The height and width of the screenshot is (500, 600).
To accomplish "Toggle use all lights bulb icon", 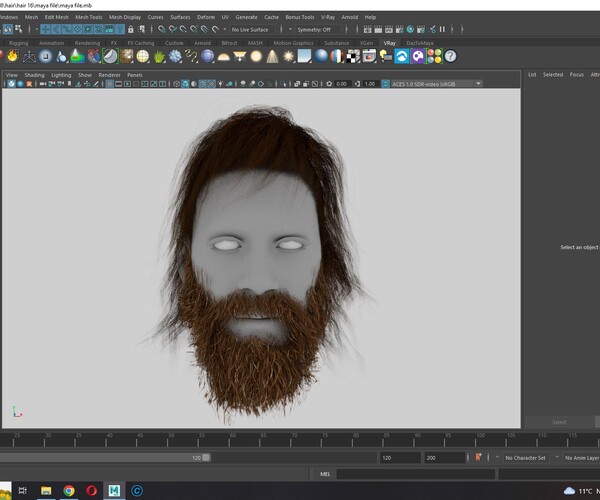I will pos(220,84).
